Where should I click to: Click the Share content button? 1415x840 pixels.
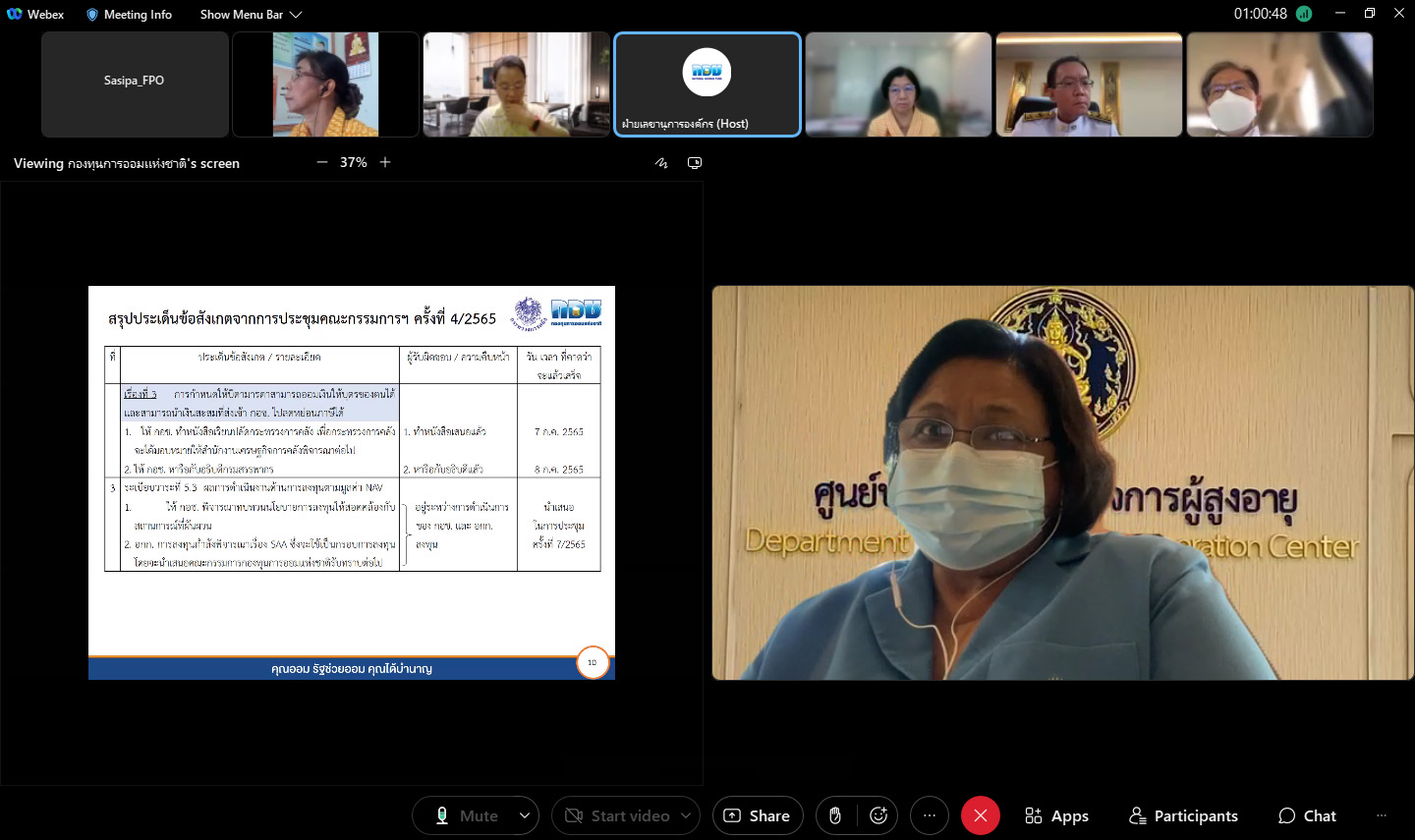pos(758,815)
